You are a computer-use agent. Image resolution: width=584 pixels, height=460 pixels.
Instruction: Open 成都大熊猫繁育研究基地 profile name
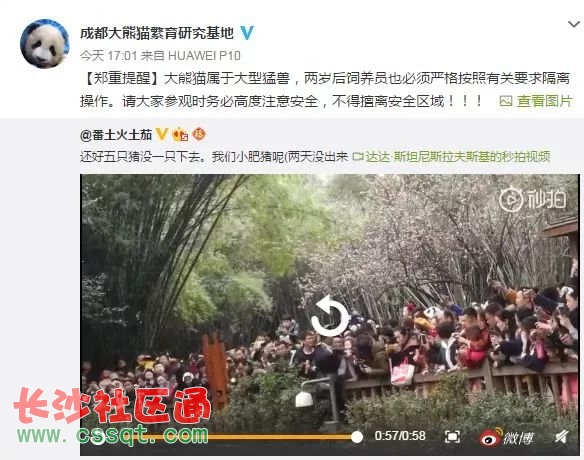[x=157, y=33]
